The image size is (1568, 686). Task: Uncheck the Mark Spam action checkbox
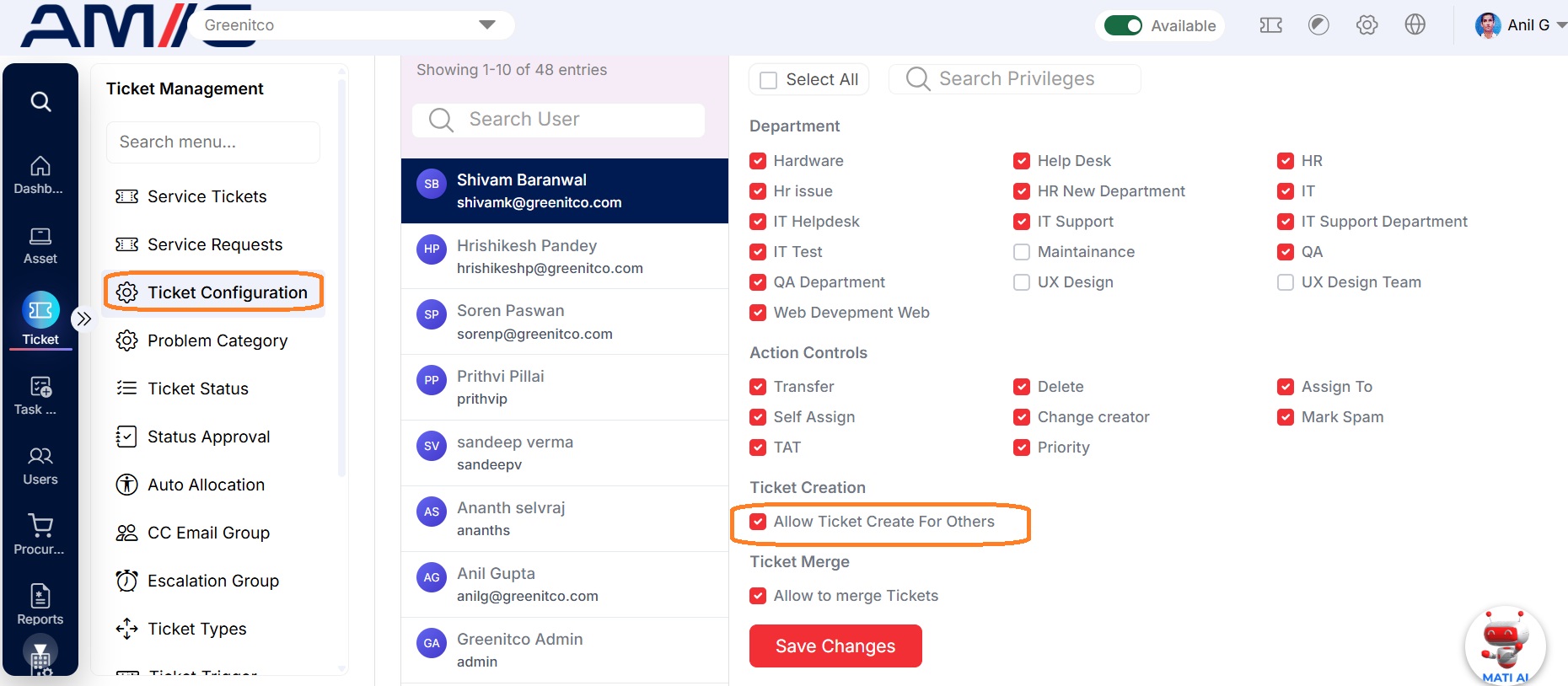1286,417
